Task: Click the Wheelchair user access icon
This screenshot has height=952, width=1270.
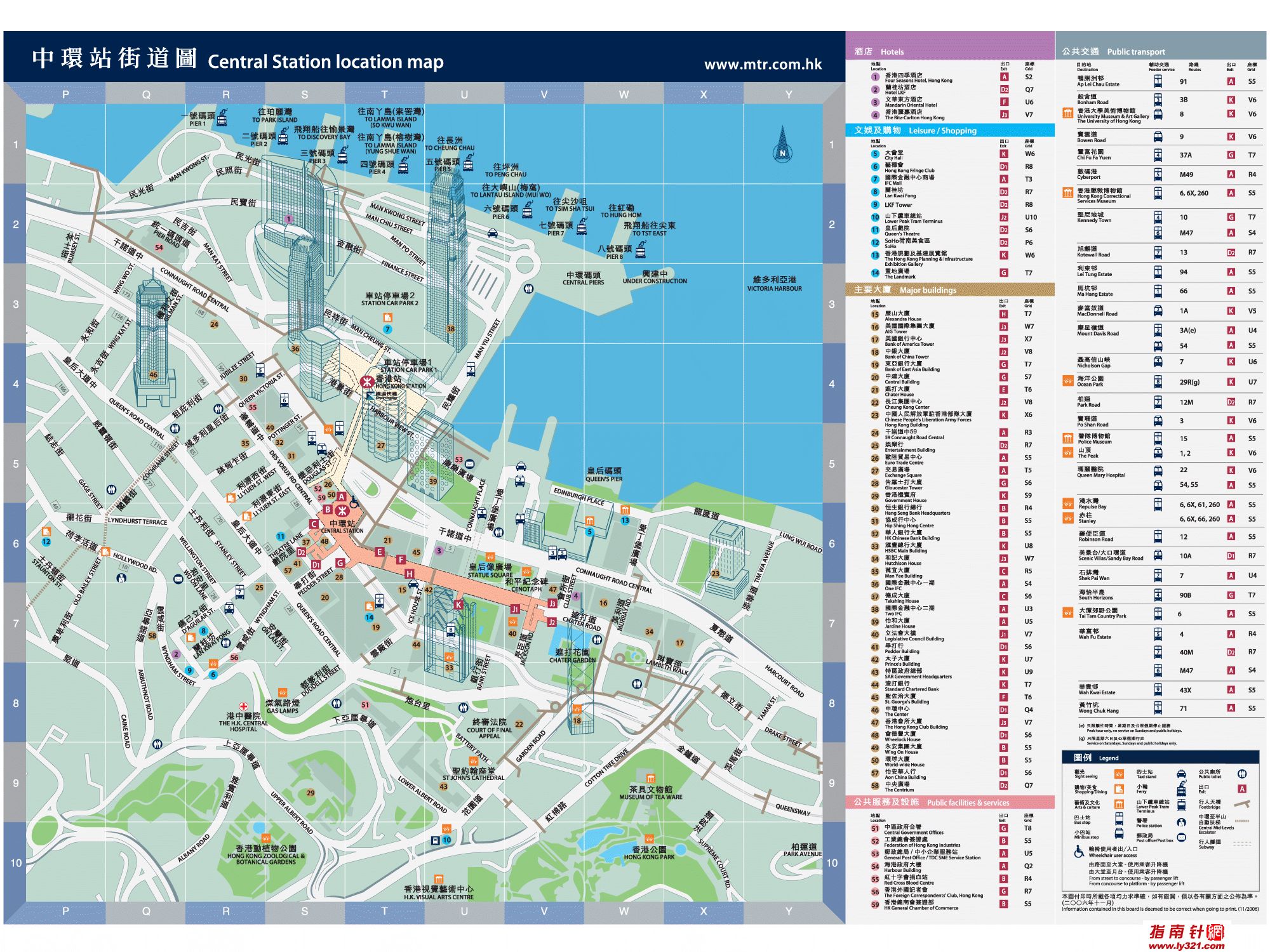Action: (x=1079, y=852)
